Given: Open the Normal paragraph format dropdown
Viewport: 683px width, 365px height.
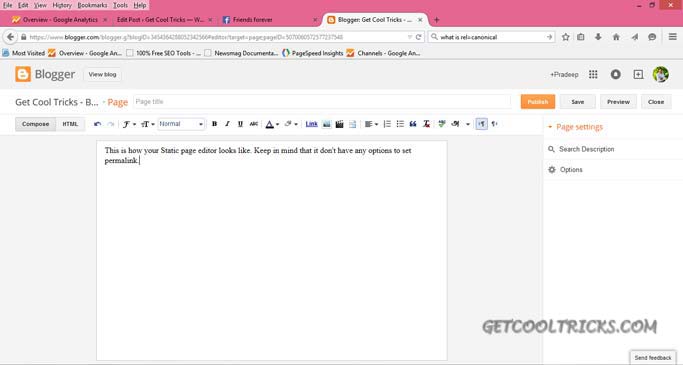Looking at the screenshot, I should click(x=181, y=124).
